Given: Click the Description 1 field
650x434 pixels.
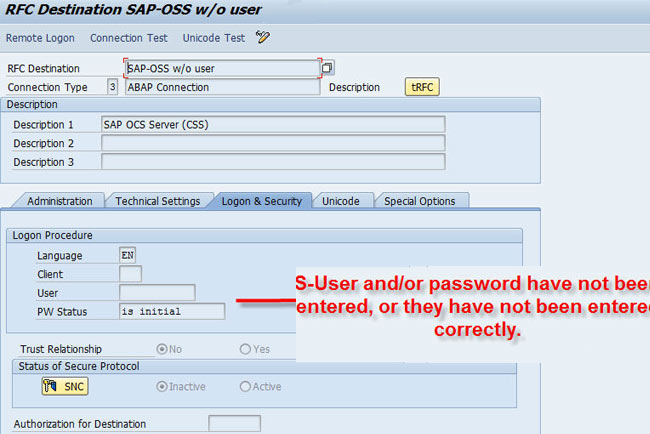Looking at the screenshot, I should click(273, 124).
